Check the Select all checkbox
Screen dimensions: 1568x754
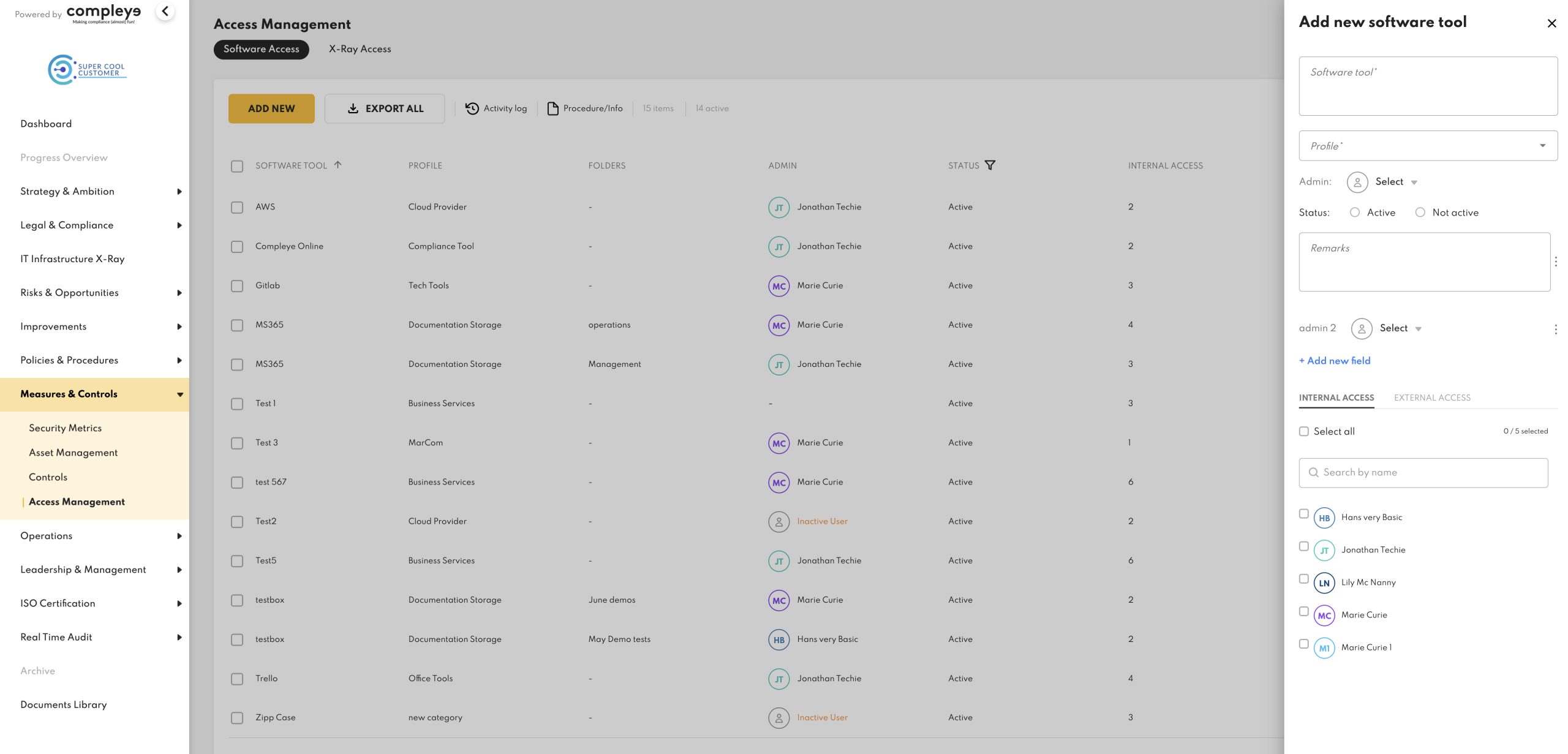point(1304,432)
